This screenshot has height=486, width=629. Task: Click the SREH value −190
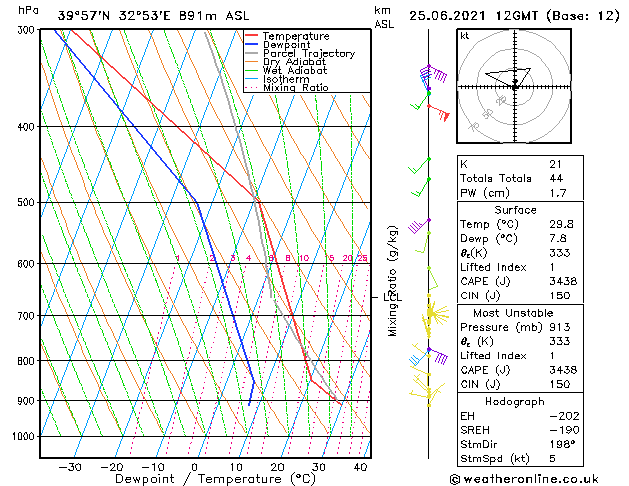(x=564, y=430)
